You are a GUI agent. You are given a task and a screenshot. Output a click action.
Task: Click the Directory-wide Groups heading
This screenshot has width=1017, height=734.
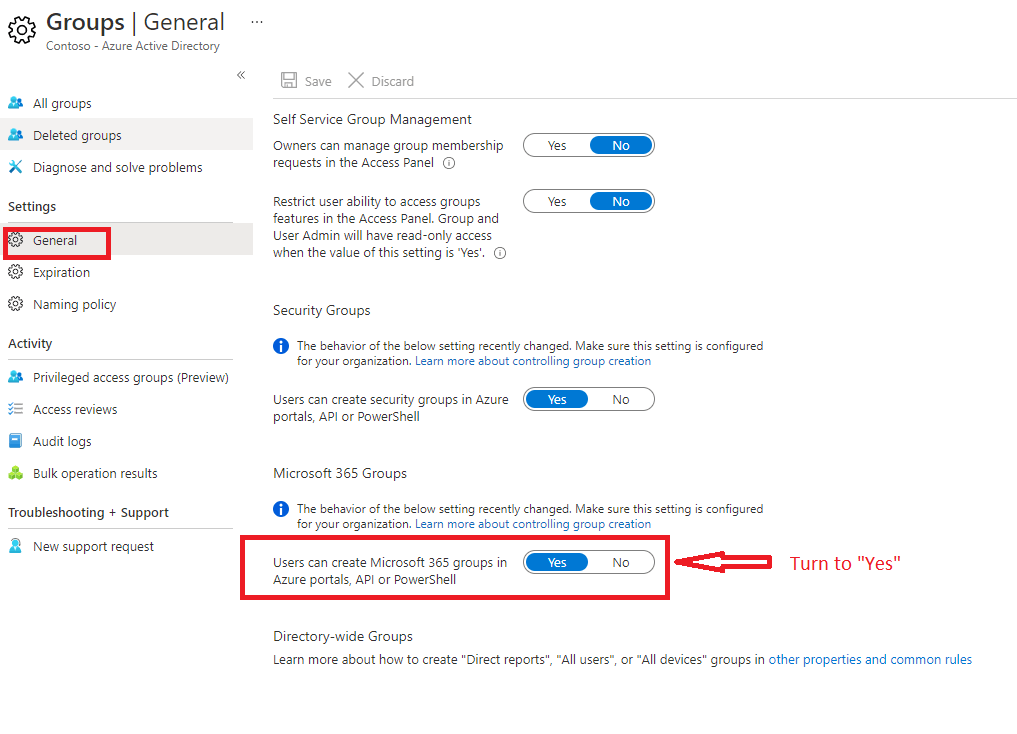pyautogui.click(x=342, y=636)
